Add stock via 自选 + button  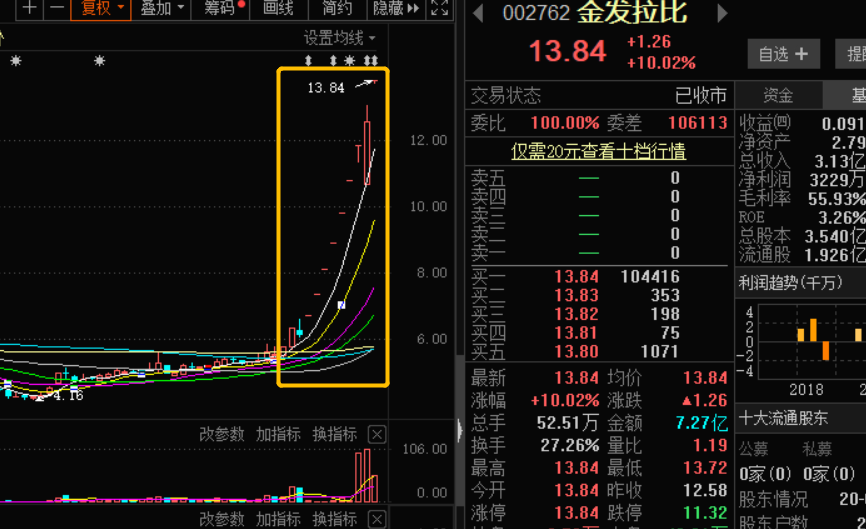click(x=783, y=54)
